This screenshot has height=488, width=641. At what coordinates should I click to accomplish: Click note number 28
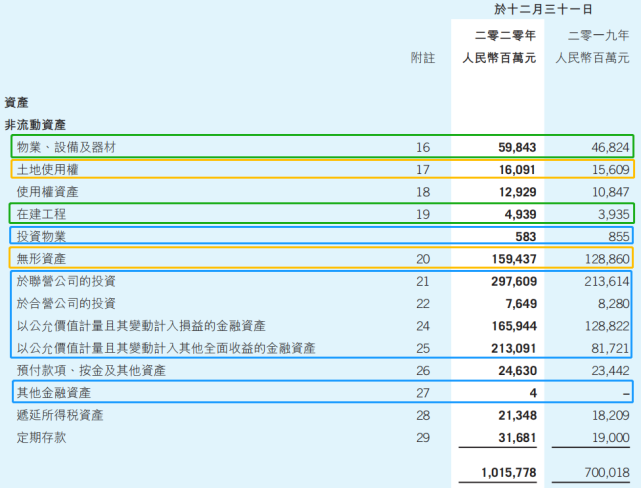[423, 415]
